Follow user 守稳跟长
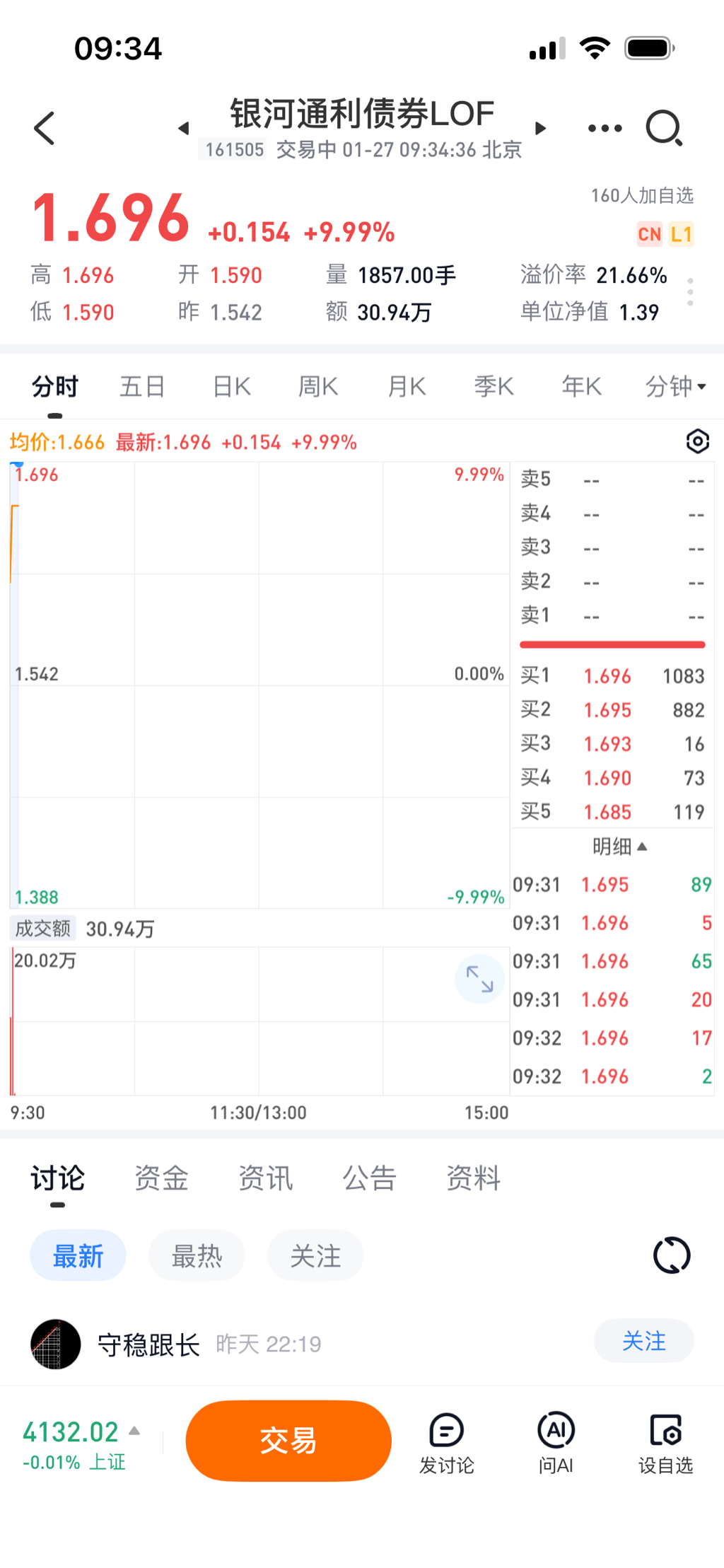724x1568 pixels. pyautogui.click(x=643, y=1341)
